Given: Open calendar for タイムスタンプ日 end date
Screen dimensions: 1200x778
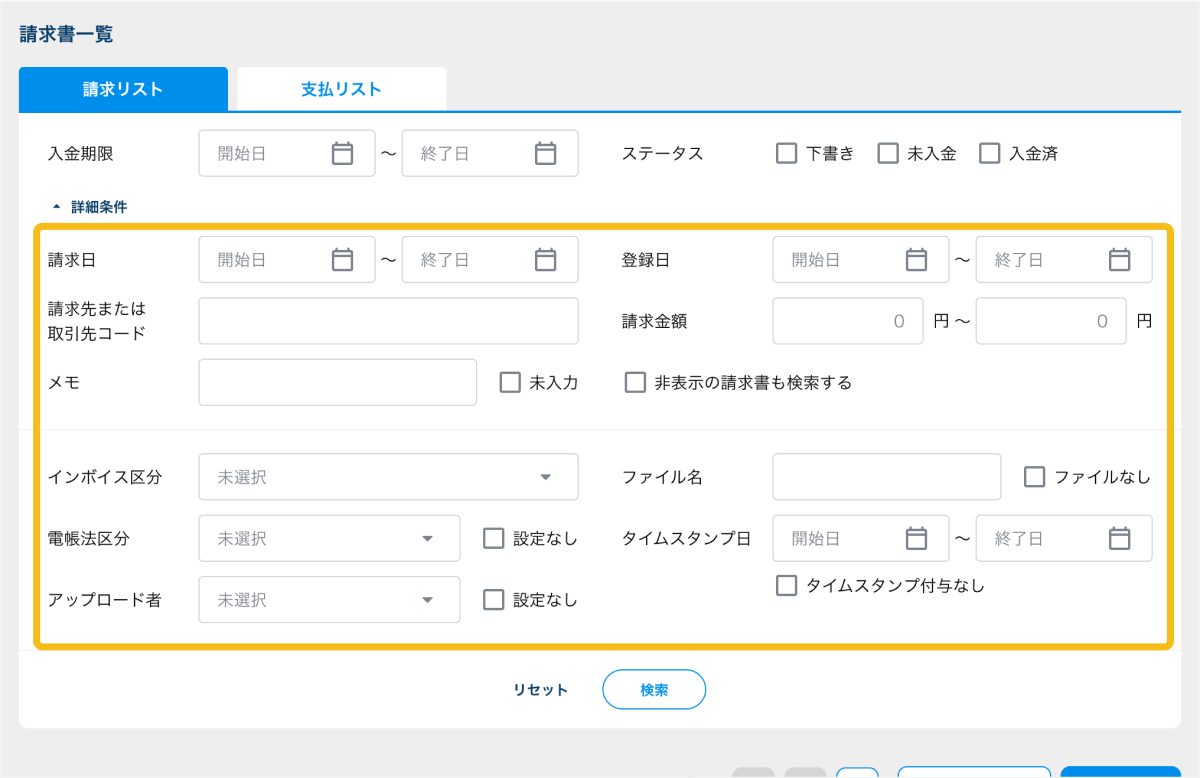Looking at the screenshot, I should click(1119, 539).
